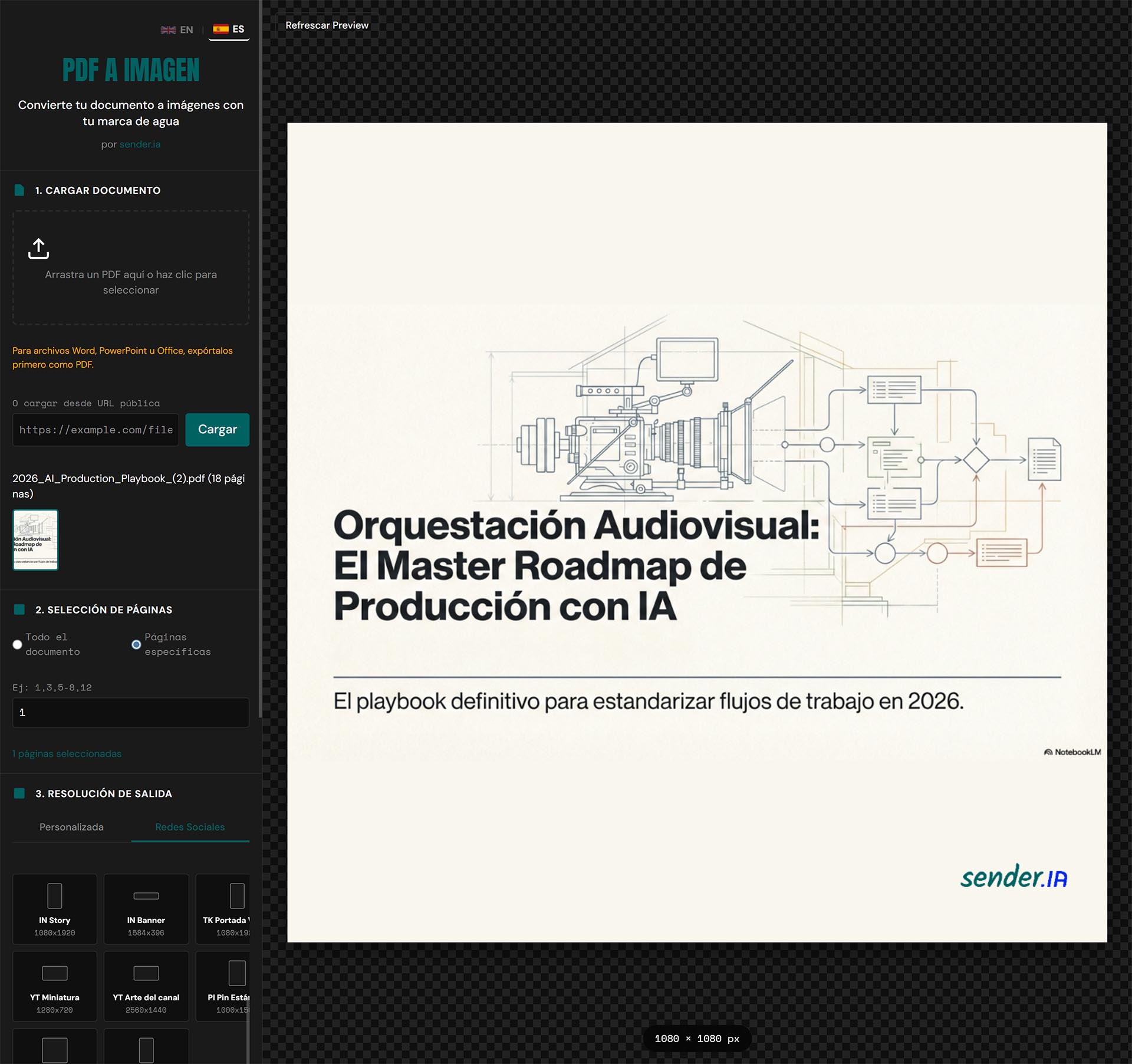1132x1064 pixels.
Task: Select the IN Story preset
Action: [x=55, y=908]
